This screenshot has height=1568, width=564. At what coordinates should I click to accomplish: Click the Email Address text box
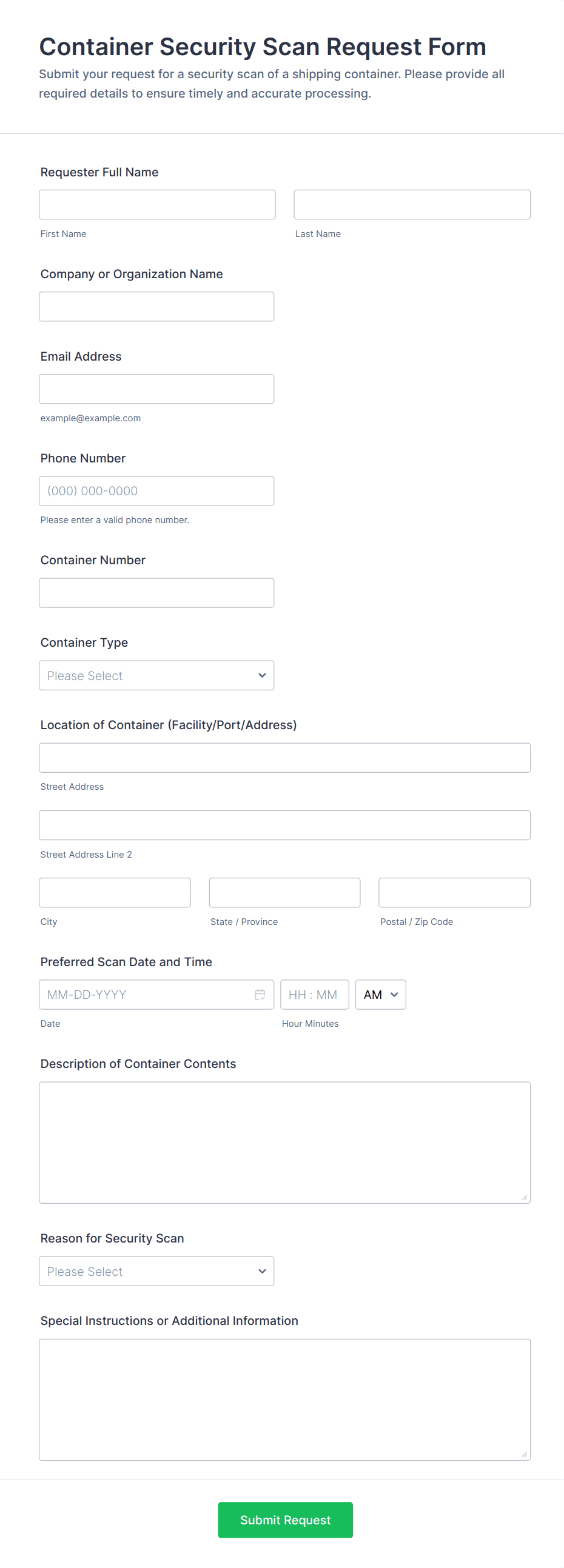[156, 389]
